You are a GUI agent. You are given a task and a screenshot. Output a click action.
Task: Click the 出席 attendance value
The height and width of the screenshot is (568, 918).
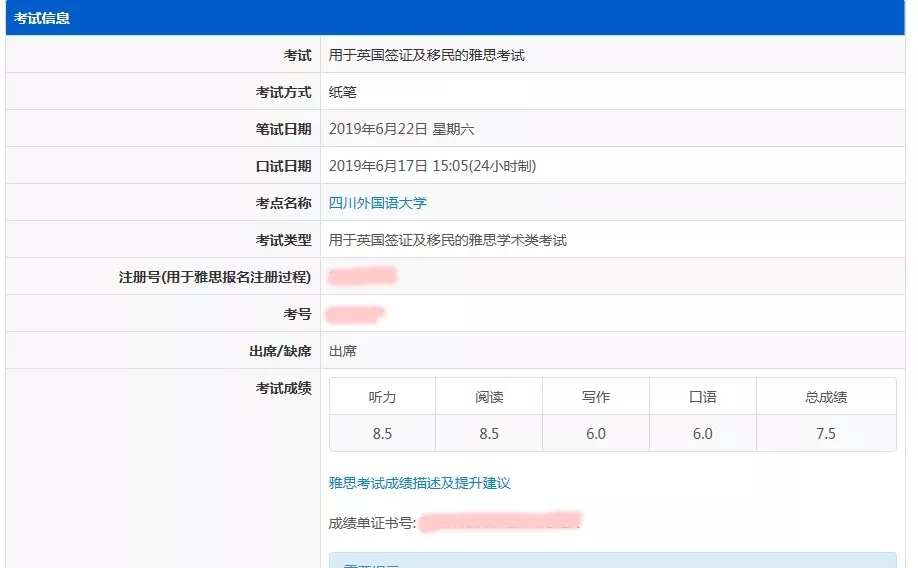(x=342, y=351)
